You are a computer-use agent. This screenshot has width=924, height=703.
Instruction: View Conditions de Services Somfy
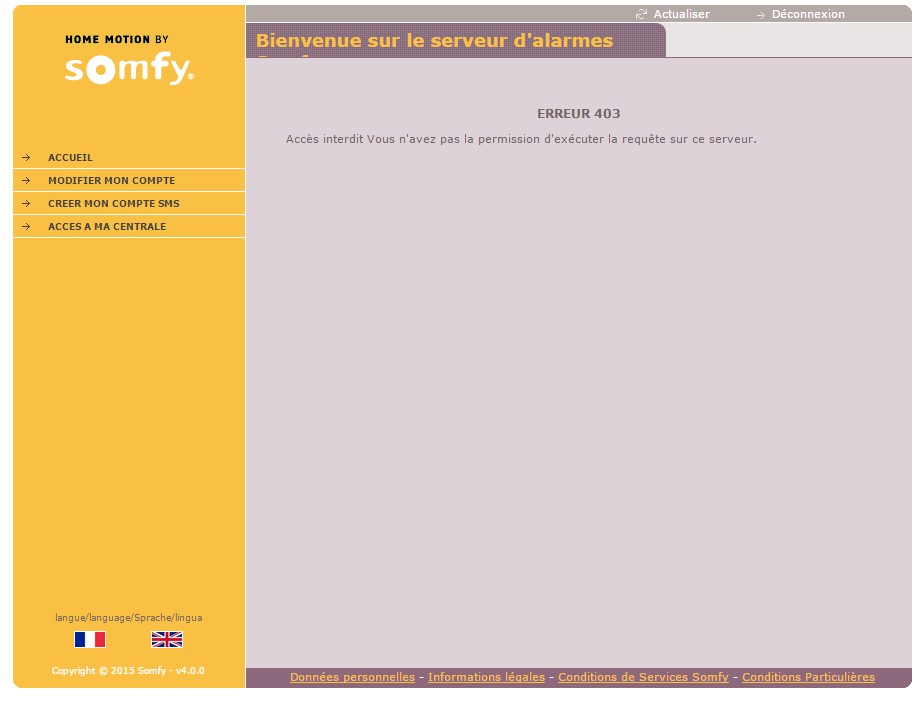[643, 678]
